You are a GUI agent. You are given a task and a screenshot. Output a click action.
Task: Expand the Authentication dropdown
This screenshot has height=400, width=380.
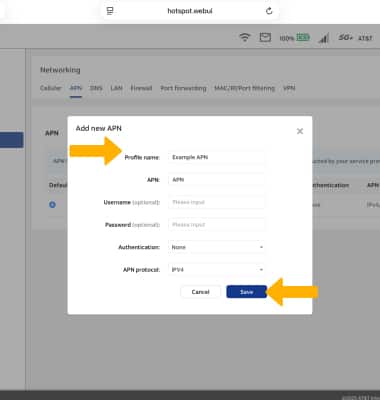pyautogui.click(x=217, y=247)
